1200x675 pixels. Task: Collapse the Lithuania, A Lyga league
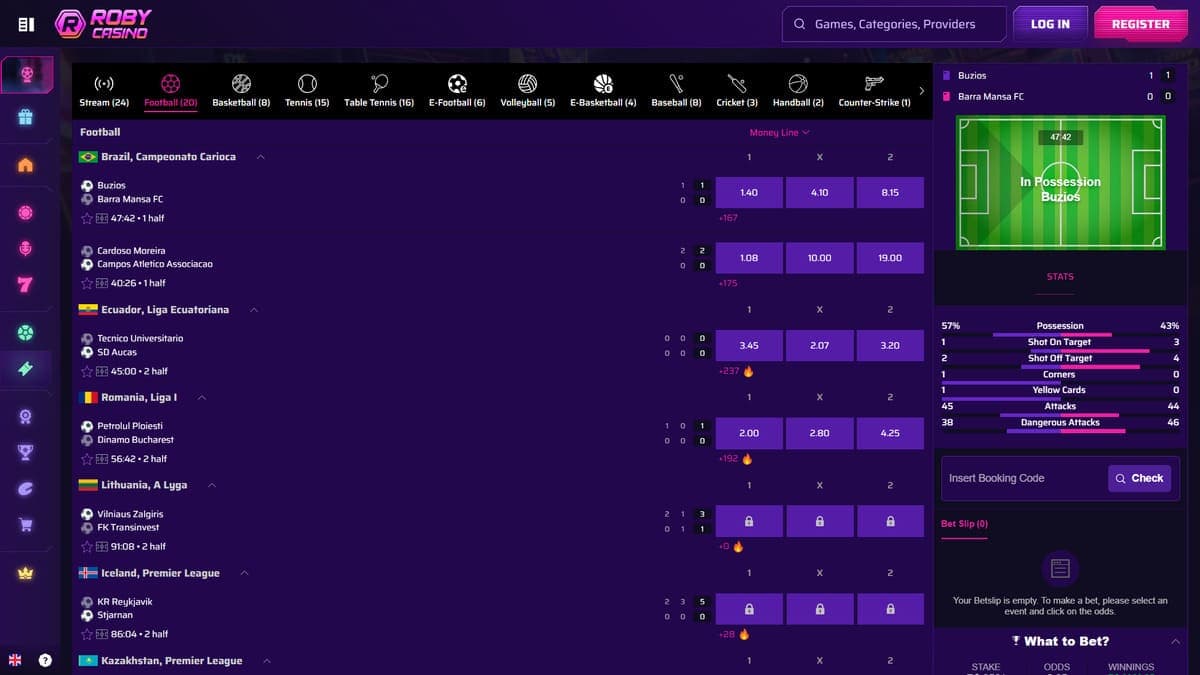(212, 485)
